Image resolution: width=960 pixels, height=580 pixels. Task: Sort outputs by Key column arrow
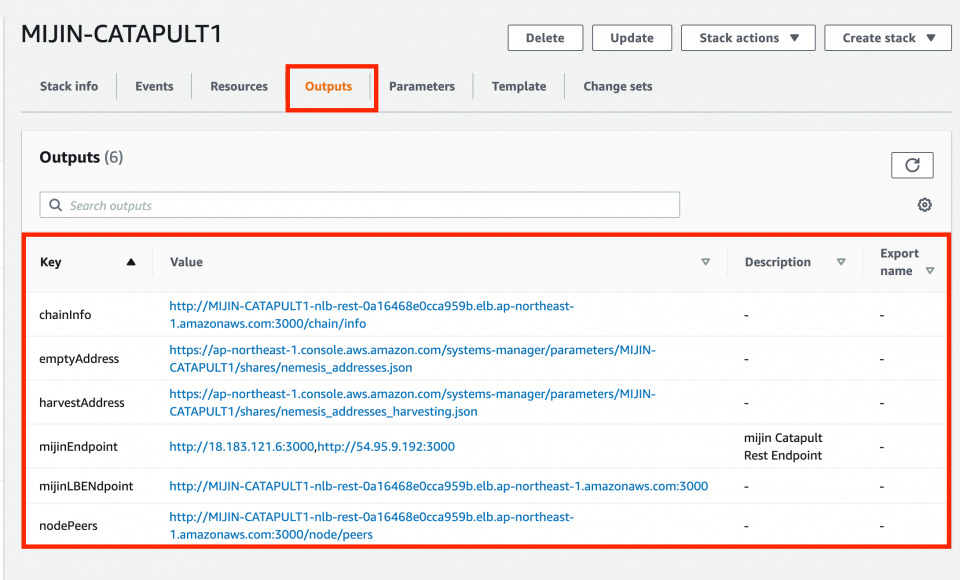(131, 262)
